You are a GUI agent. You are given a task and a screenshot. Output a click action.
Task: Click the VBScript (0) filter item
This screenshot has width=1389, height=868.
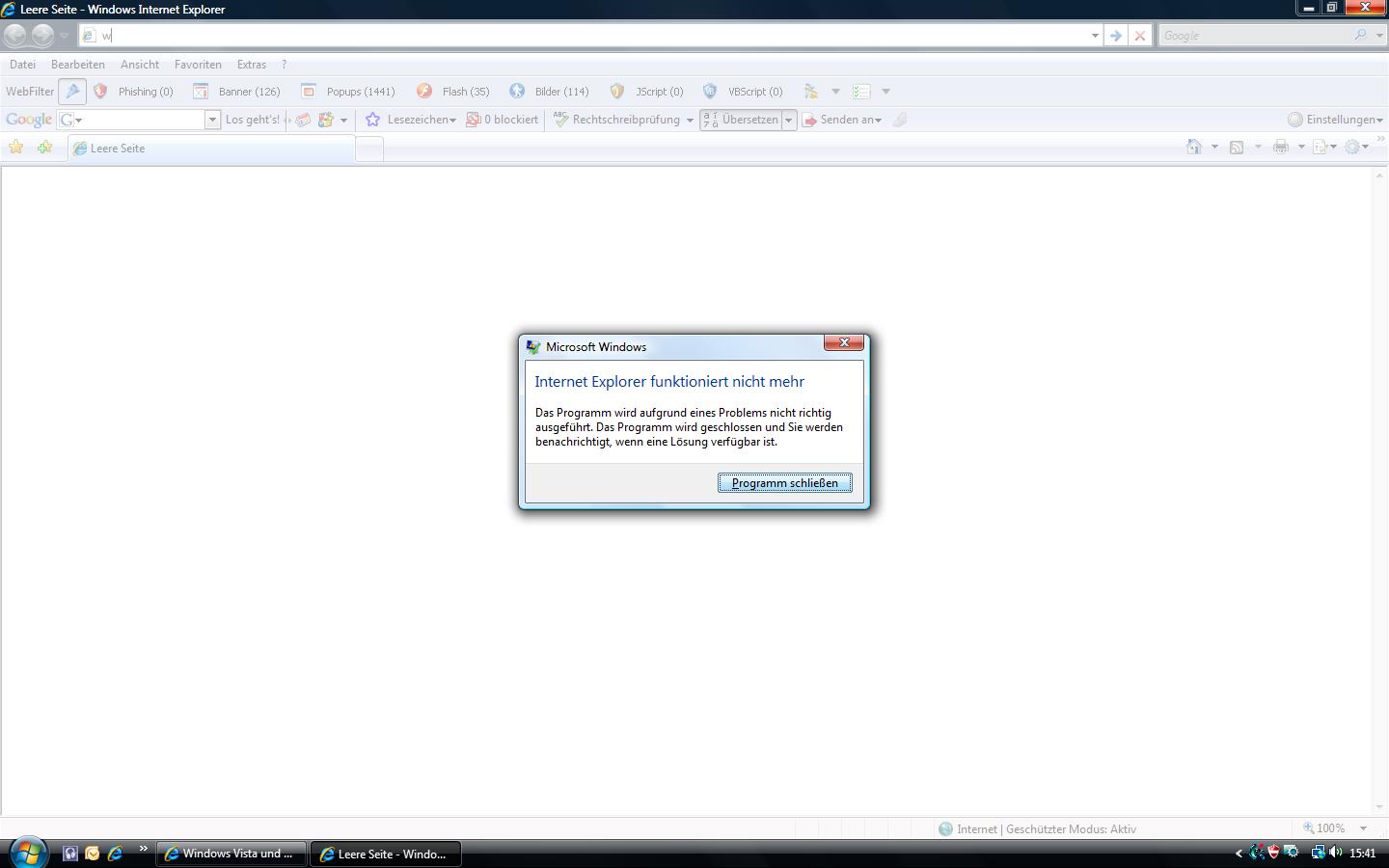743,92
